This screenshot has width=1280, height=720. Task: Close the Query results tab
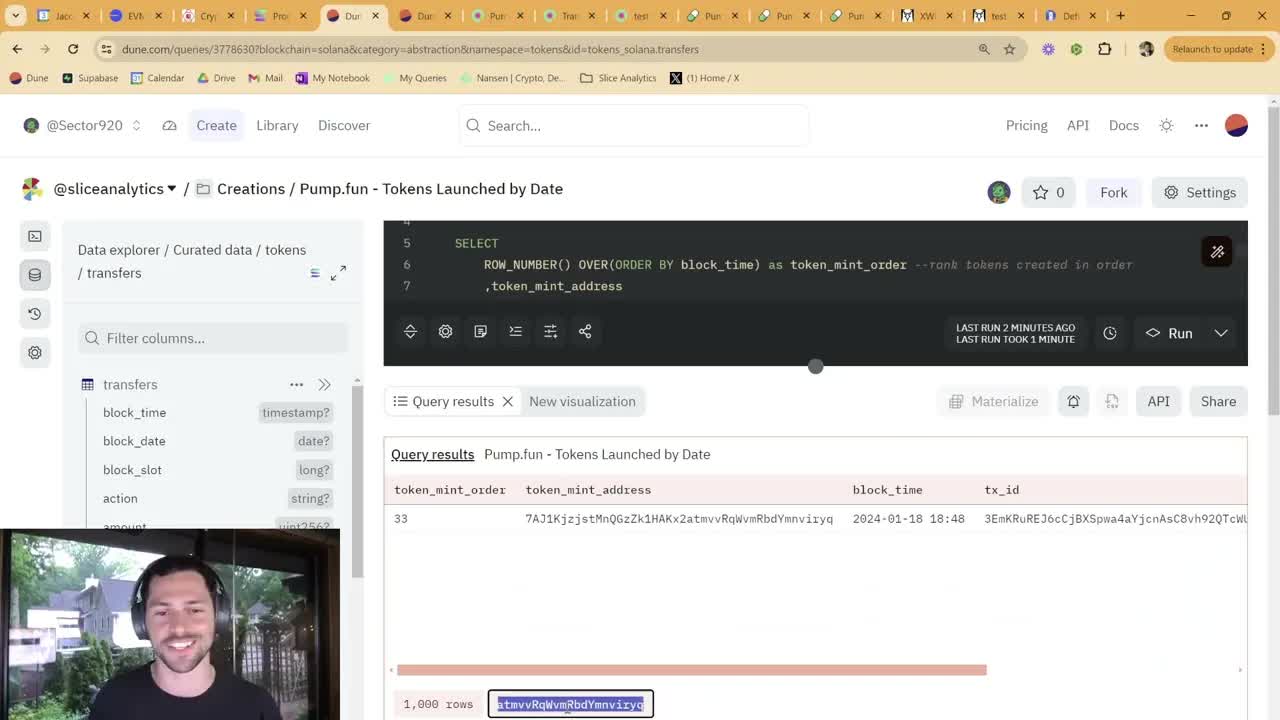[x=507, y=401]
